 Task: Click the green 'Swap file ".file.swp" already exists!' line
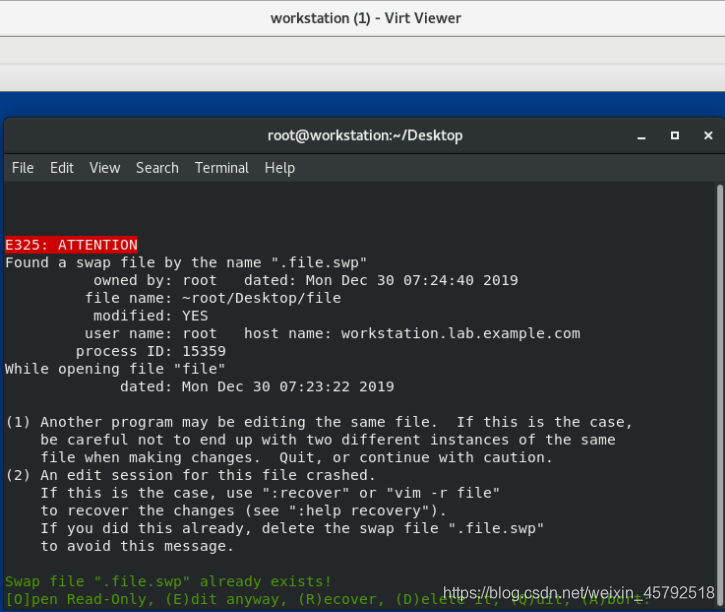coord(168,581)
